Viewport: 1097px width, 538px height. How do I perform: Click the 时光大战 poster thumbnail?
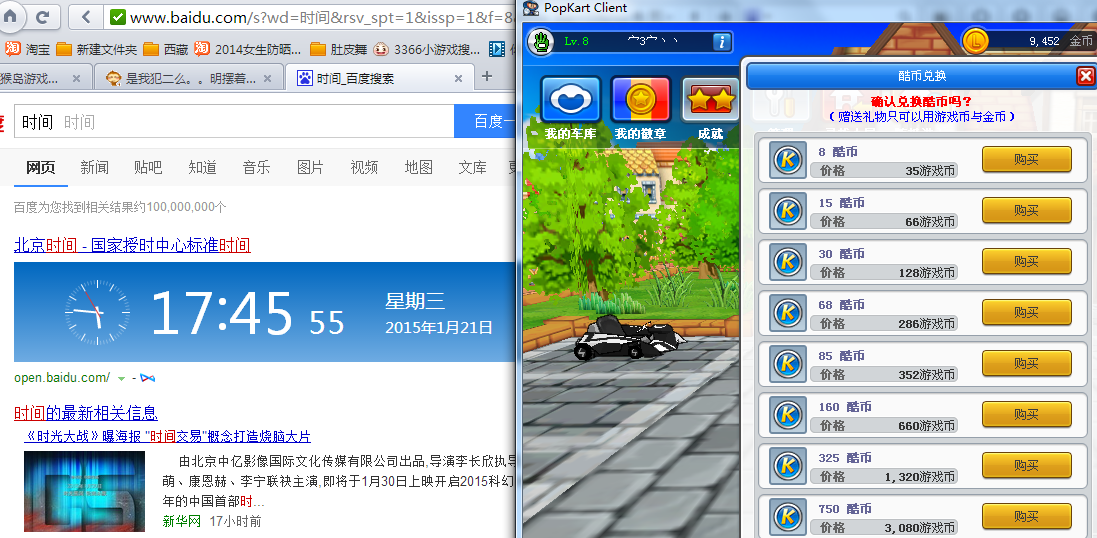pyautogui.click(x=84, y=491)
